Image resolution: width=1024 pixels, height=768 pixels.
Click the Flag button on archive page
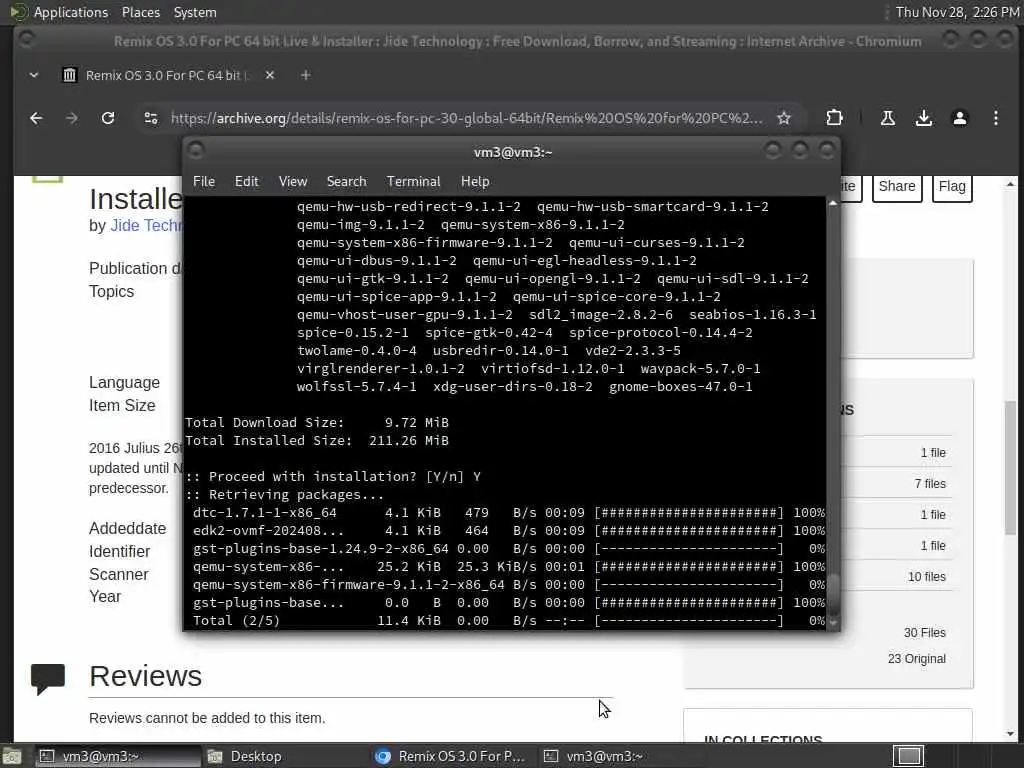click(x=952, y=187)
